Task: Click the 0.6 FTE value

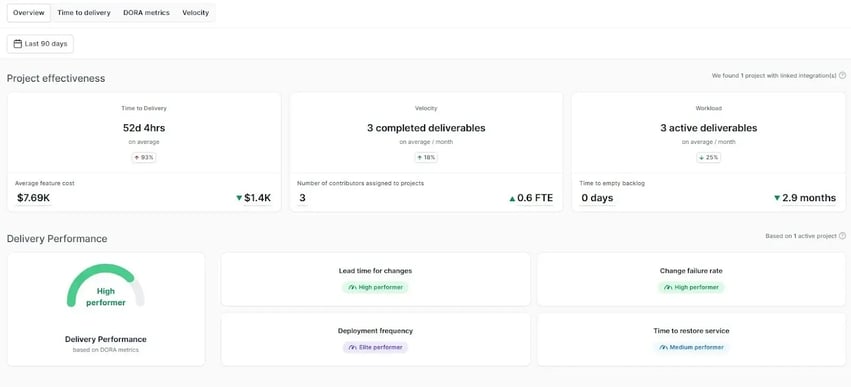Action: [x=535, y=198]
